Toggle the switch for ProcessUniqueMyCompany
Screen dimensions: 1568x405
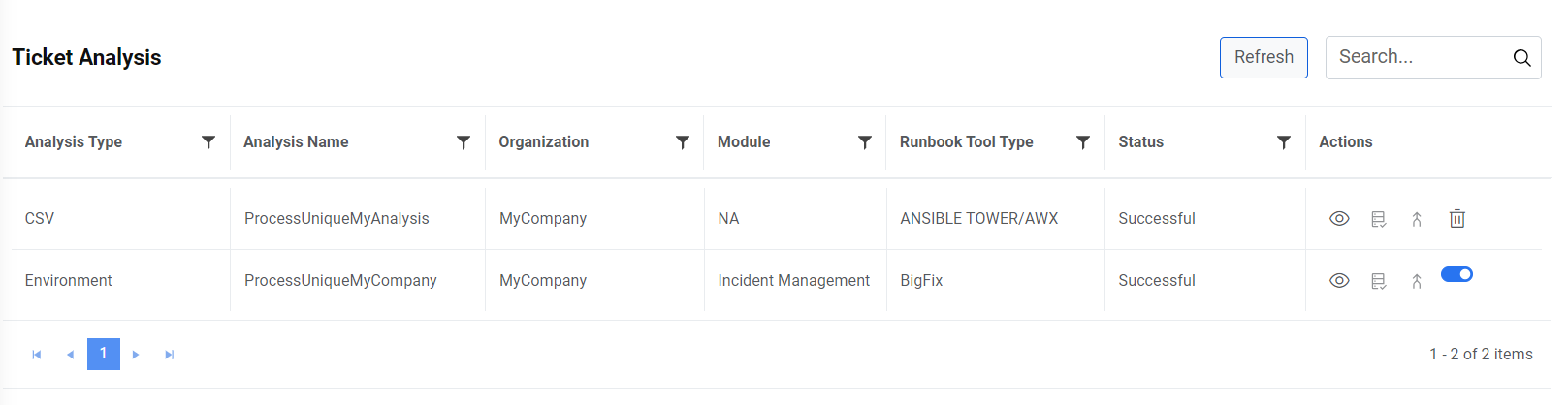[1456, 274]
